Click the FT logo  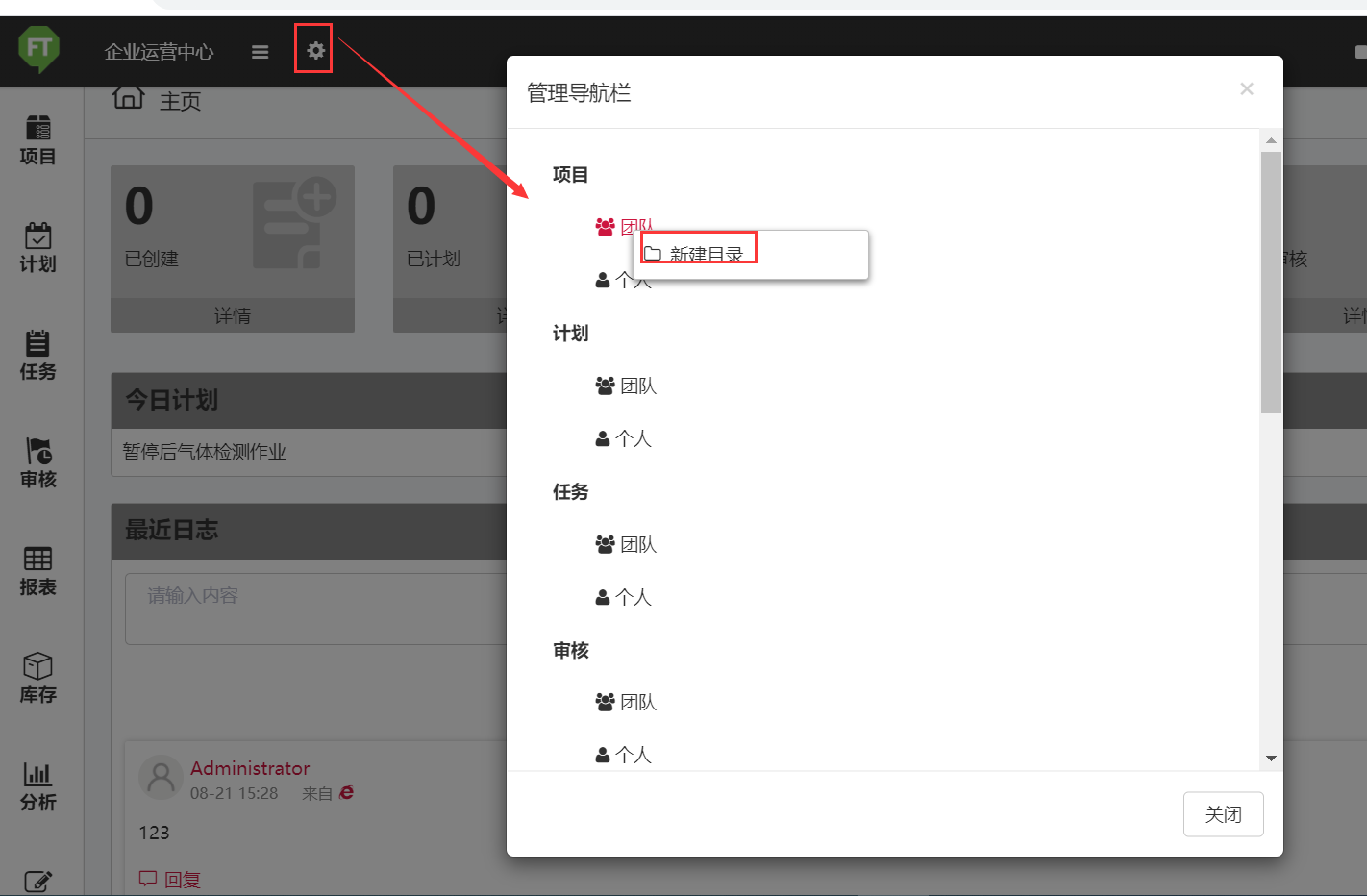pyautogui.click(x=39, y=48)
